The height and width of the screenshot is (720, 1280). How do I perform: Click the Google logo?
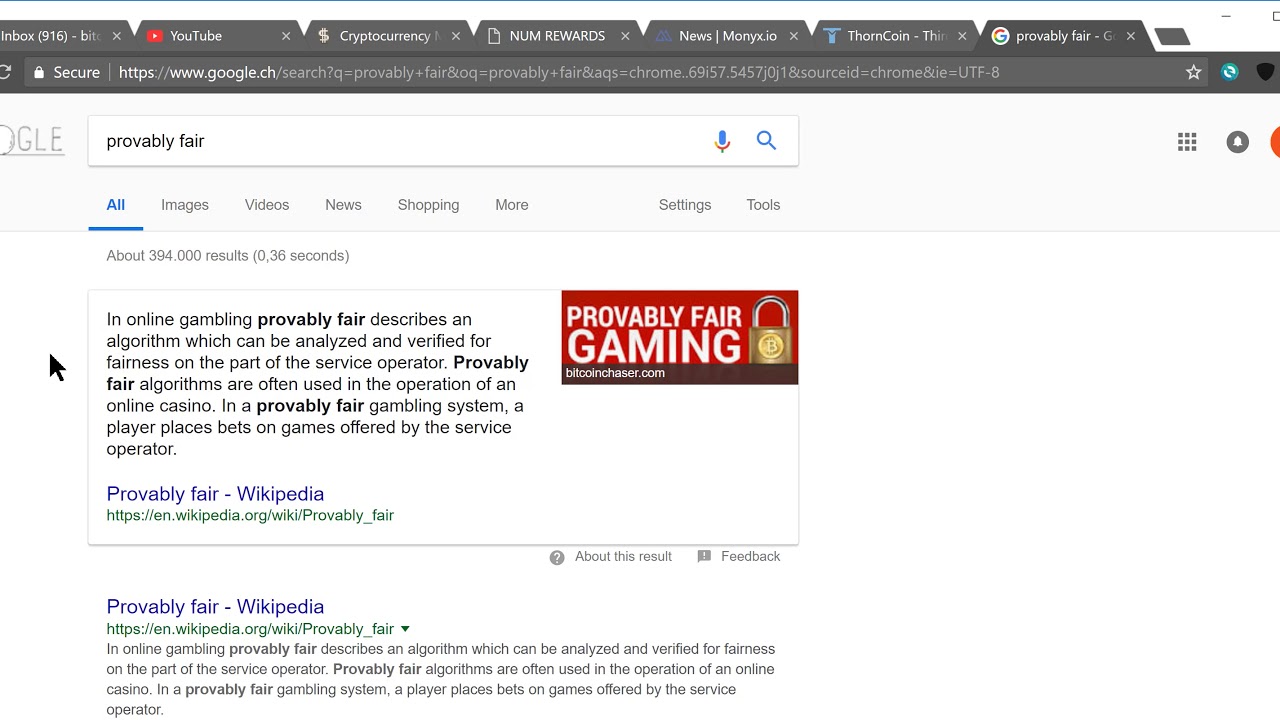pyautogui.click(x=32, y=141)
